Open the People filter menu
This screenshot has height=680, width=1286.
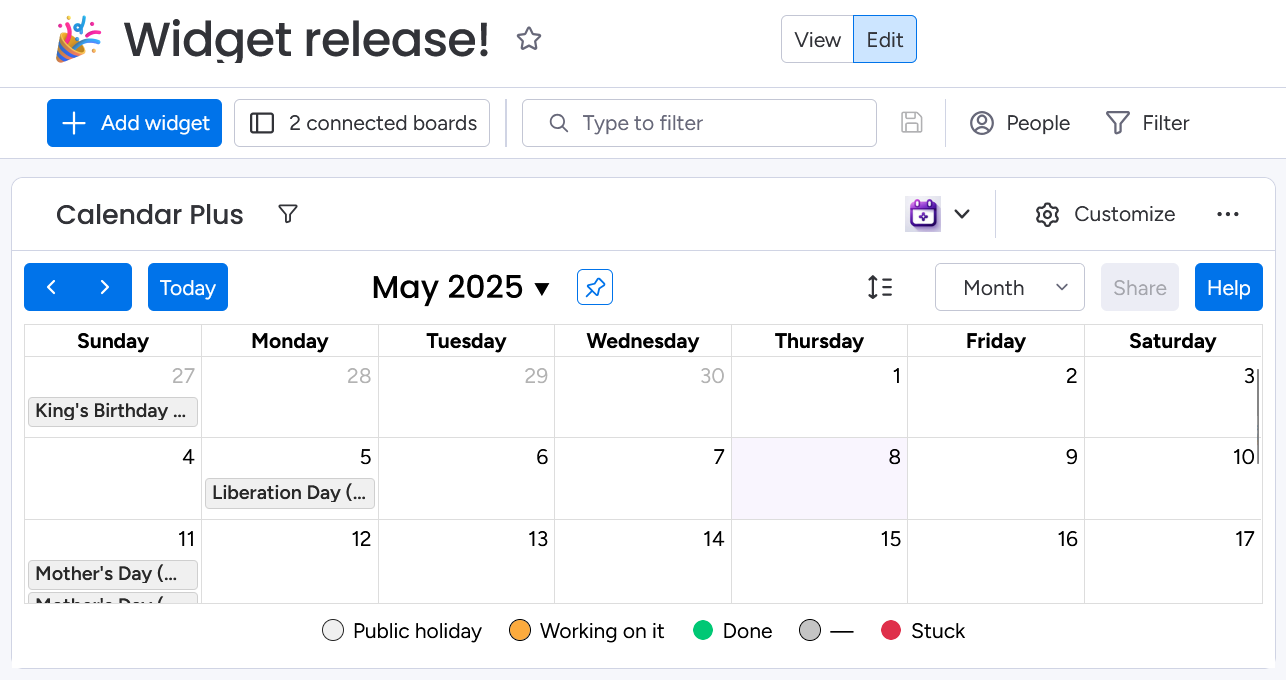click(1020, 123)
